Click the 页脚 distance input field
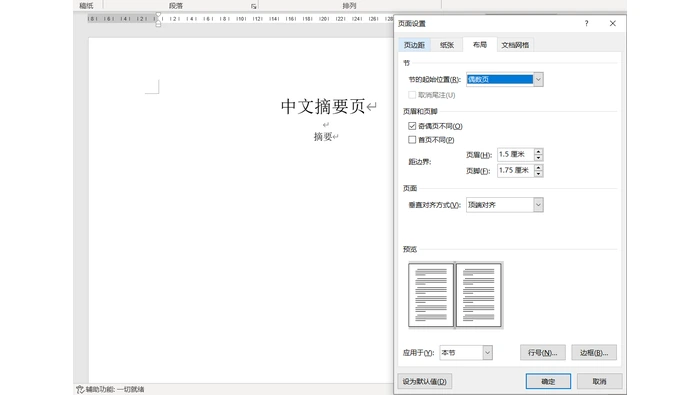Screen dimensions: 700x395 [x=515, y=170]
